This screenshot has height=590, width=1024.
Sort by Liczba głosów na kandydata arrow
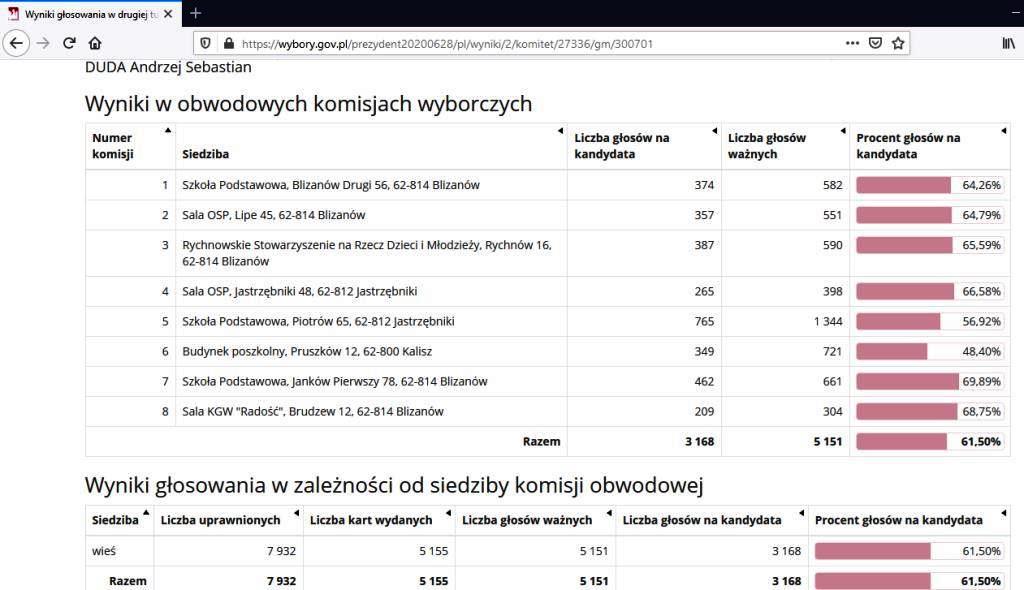(x=714, y=131)
